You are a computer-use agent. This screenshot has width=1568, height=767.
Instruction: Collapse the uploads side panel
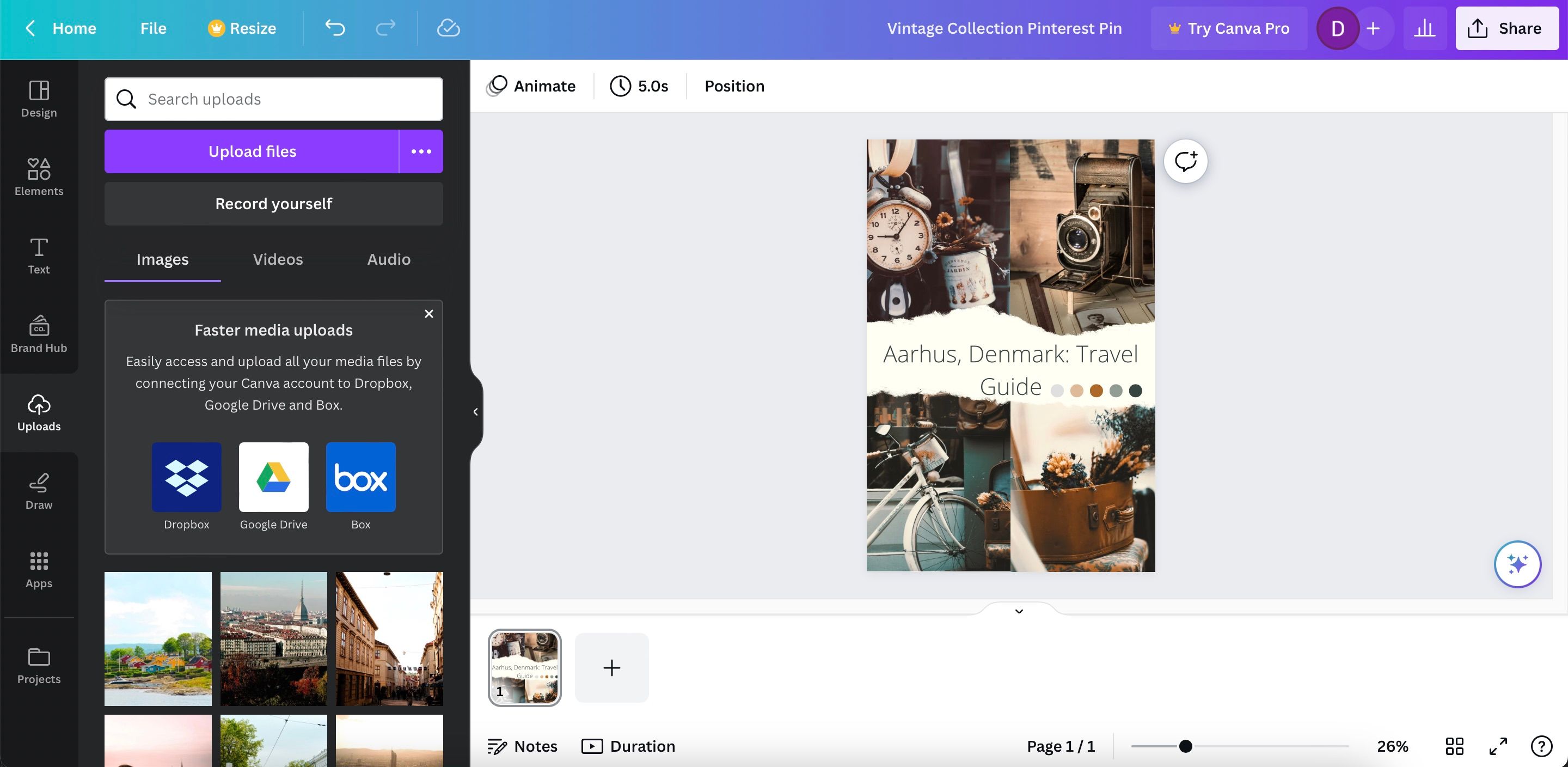475,411
